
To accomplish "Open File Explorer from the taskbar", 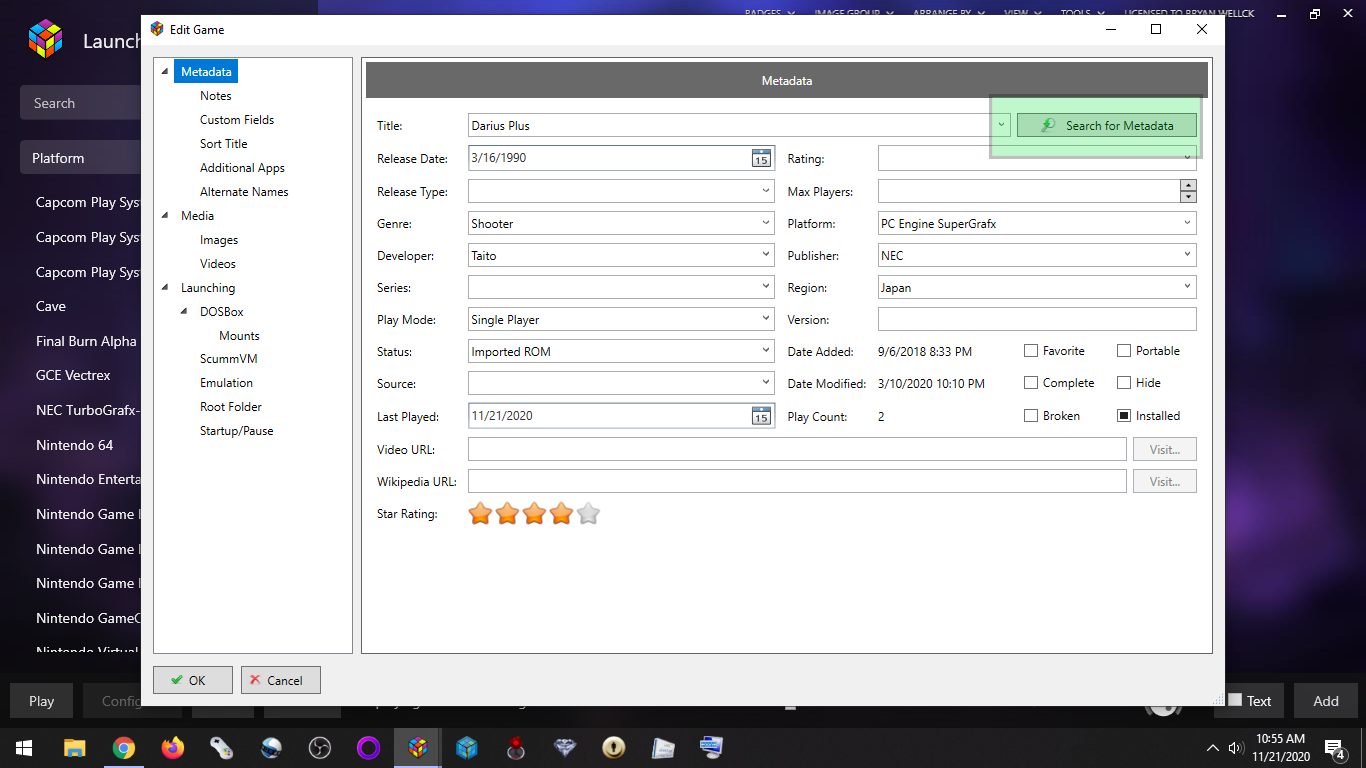I will 74,747.
